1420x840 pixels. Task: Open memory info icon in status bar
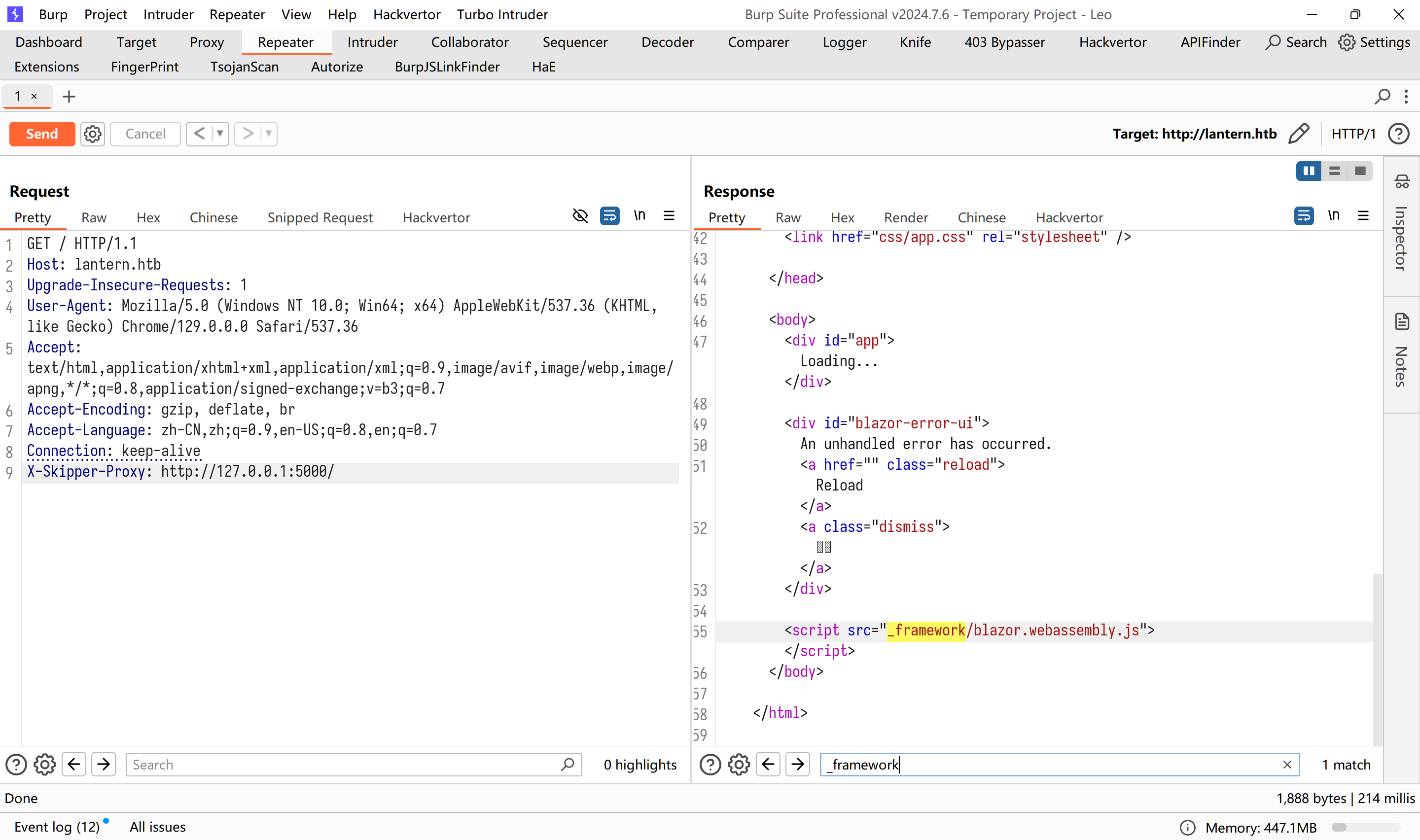(x=1188, y=828)
